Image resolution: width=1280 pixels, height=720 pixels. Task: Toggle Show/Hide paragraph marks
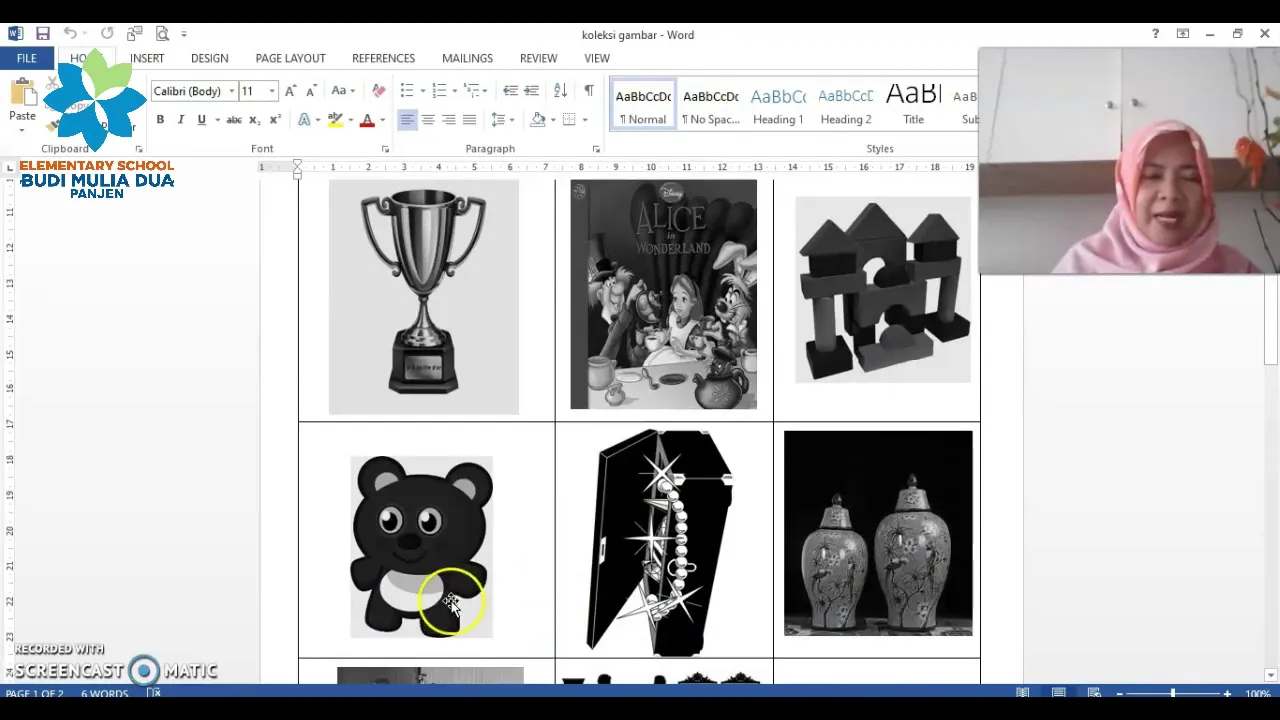[589, 91]
